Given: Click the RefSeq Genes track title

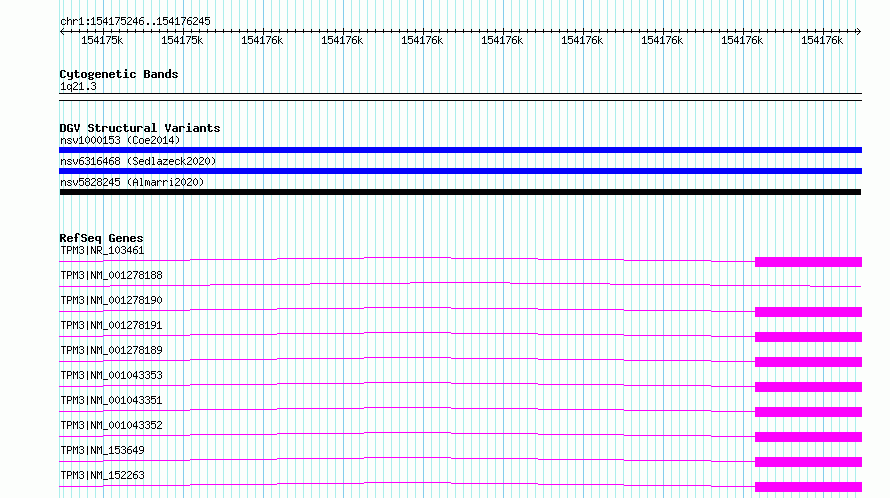Looking at the screenshot, I should tap(102, 238).
